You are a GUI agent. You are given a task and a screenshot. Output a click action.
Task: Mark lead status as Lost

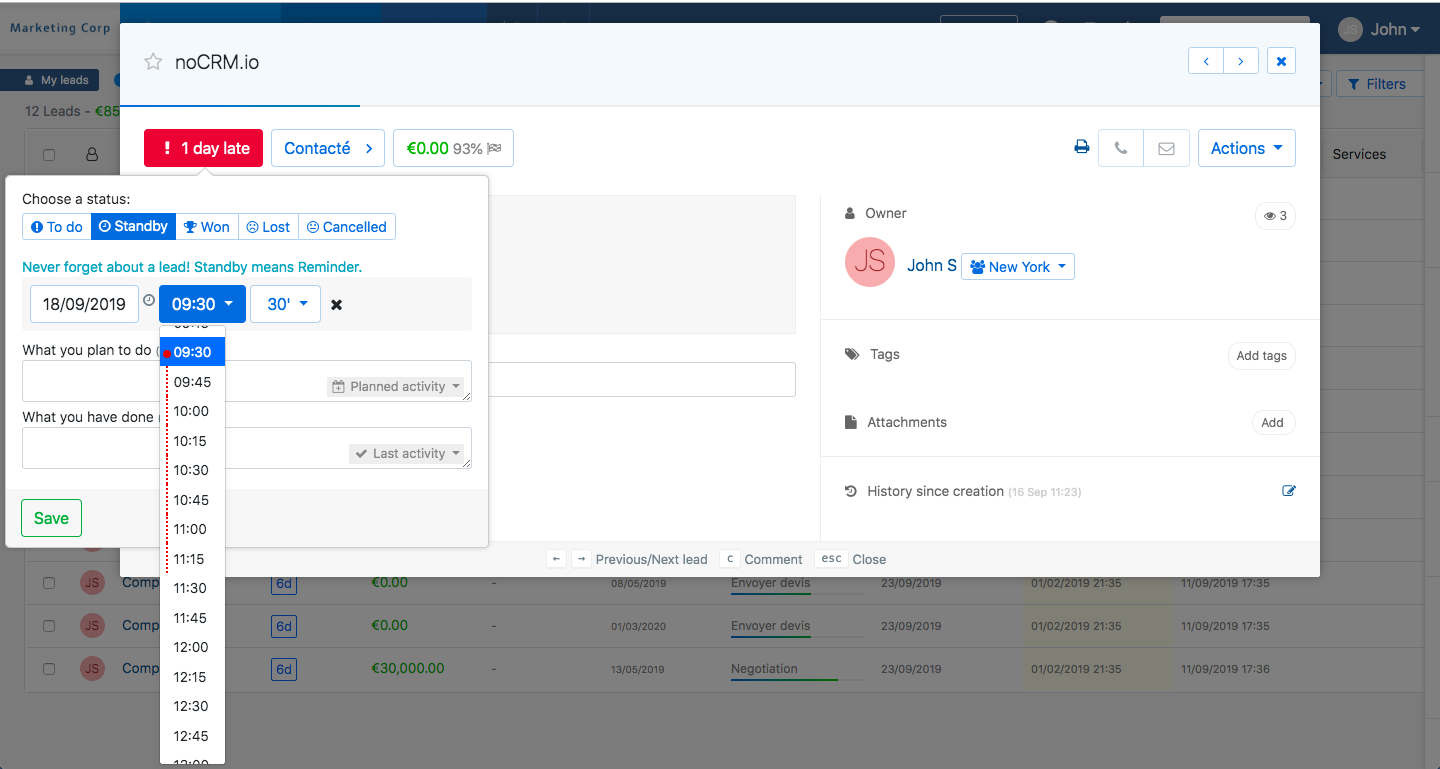point(268,227)
